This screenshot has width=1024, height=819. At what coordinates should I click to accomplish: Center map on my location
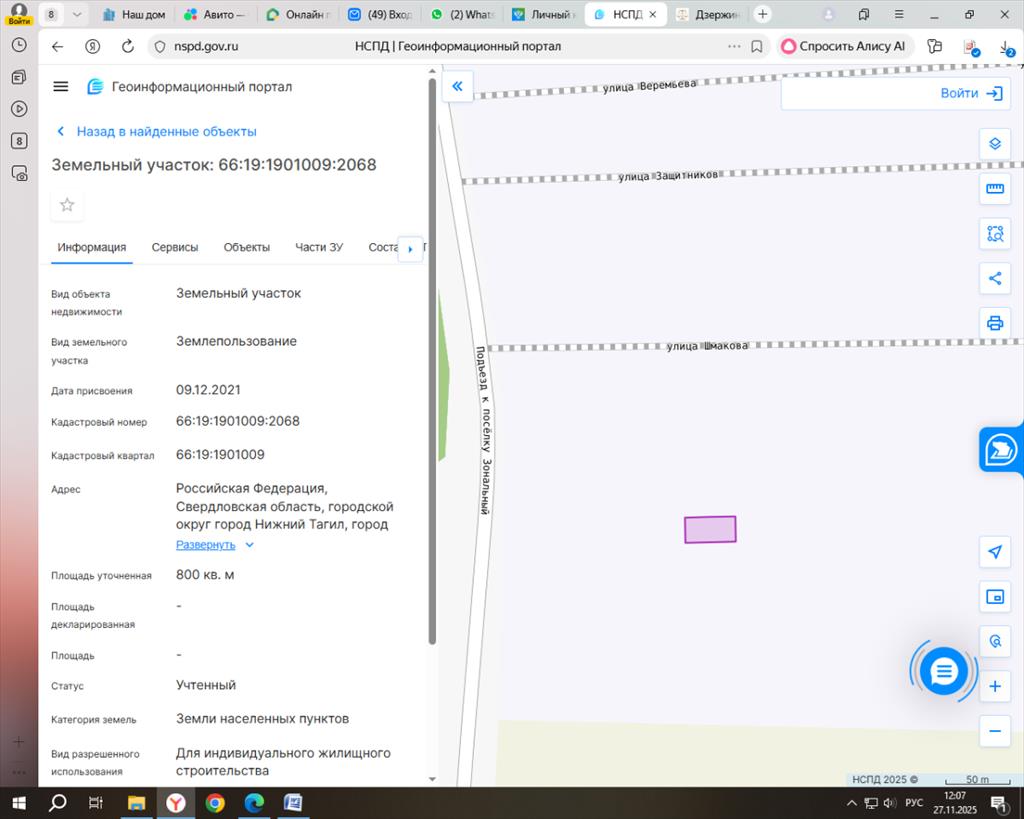(x=994, y=552)
